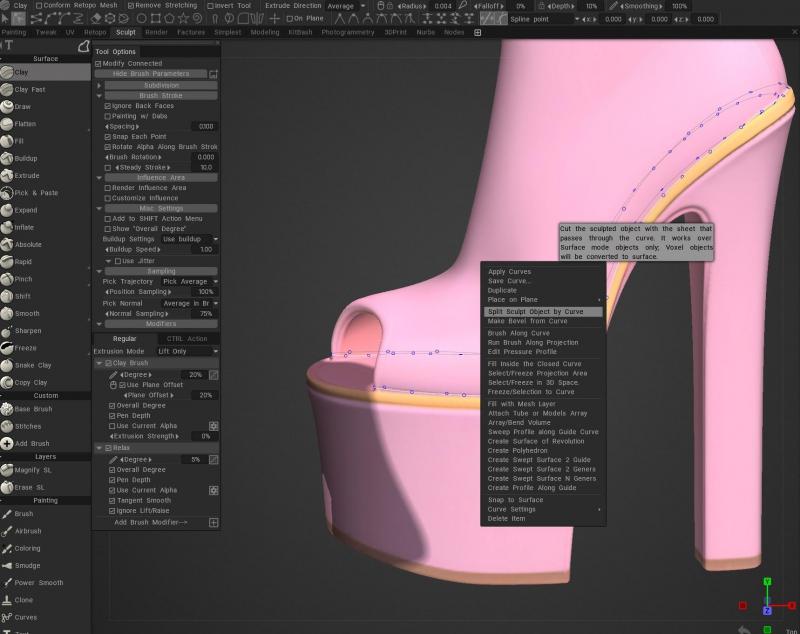Click Add Brush Modifier button

pyautogui.click(x=150, y=522)
